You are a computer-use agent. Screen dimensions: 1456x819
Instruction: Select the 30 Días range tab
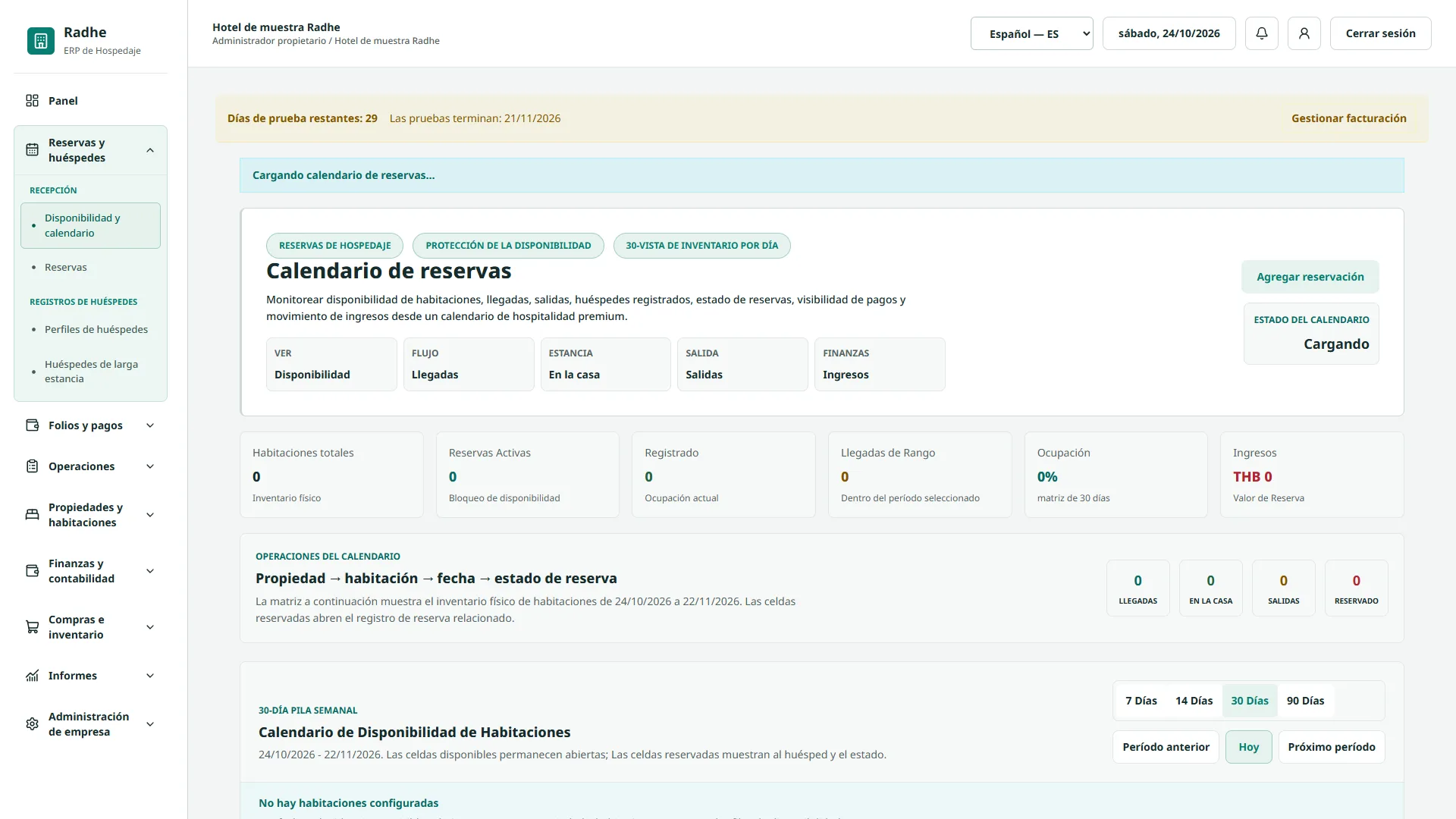[1250, 701]
